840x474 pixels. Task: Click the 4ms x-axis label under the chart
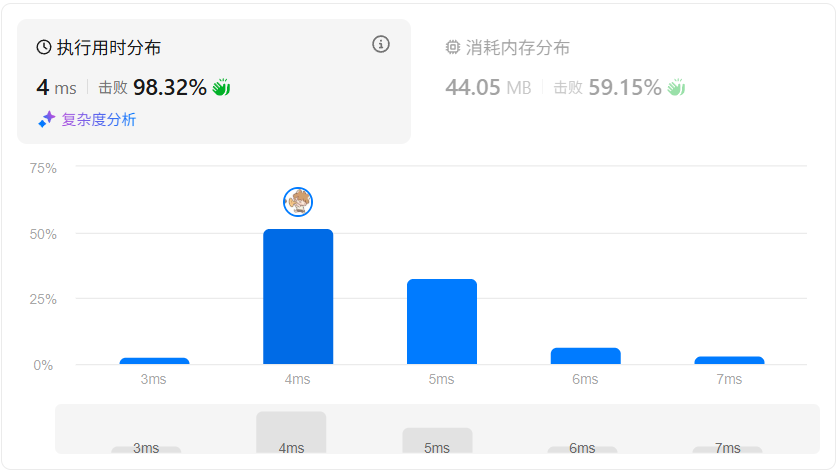[x=297, y=379]
